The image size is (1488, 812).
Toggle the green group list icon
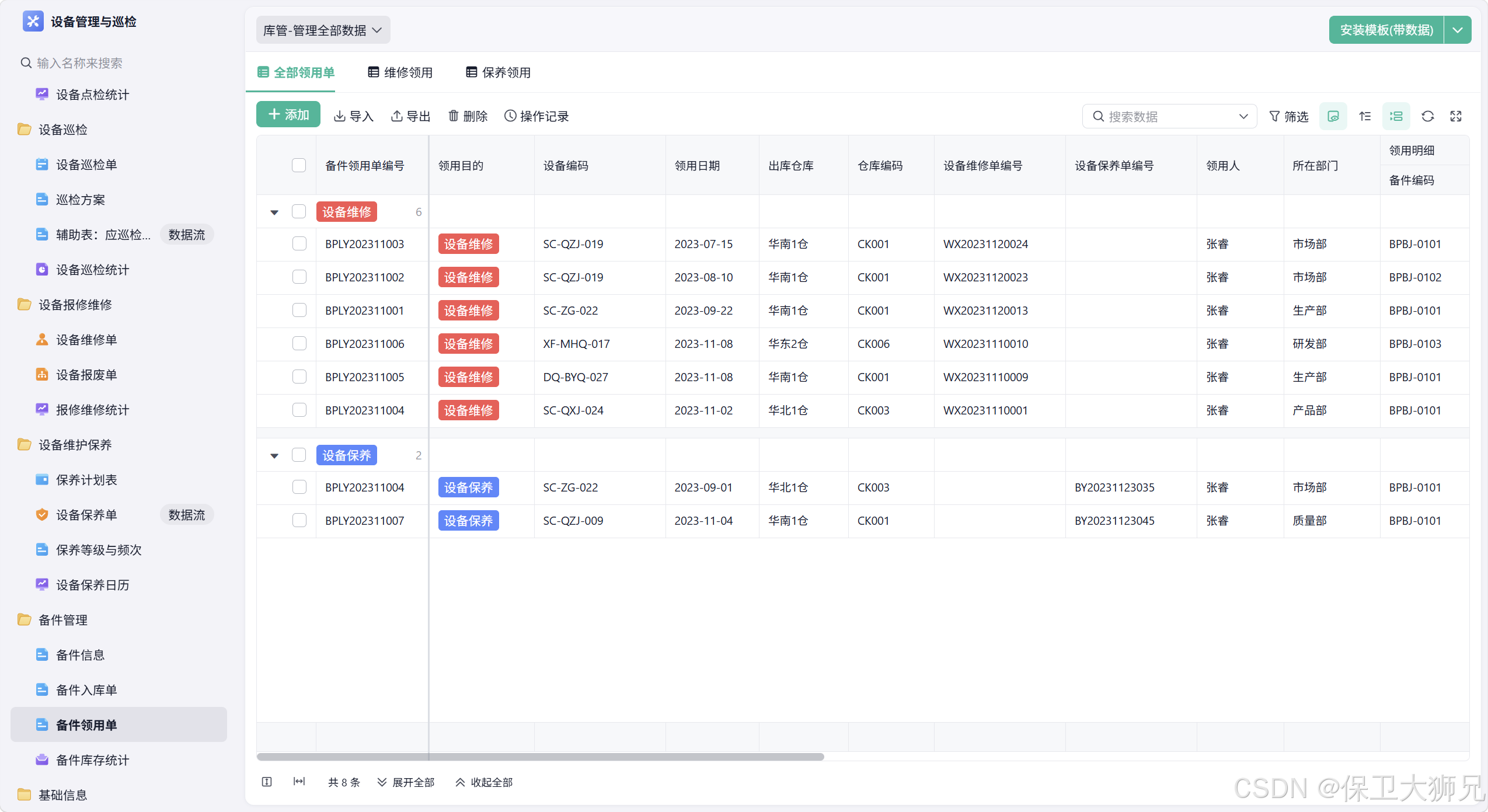[1396, 116]
